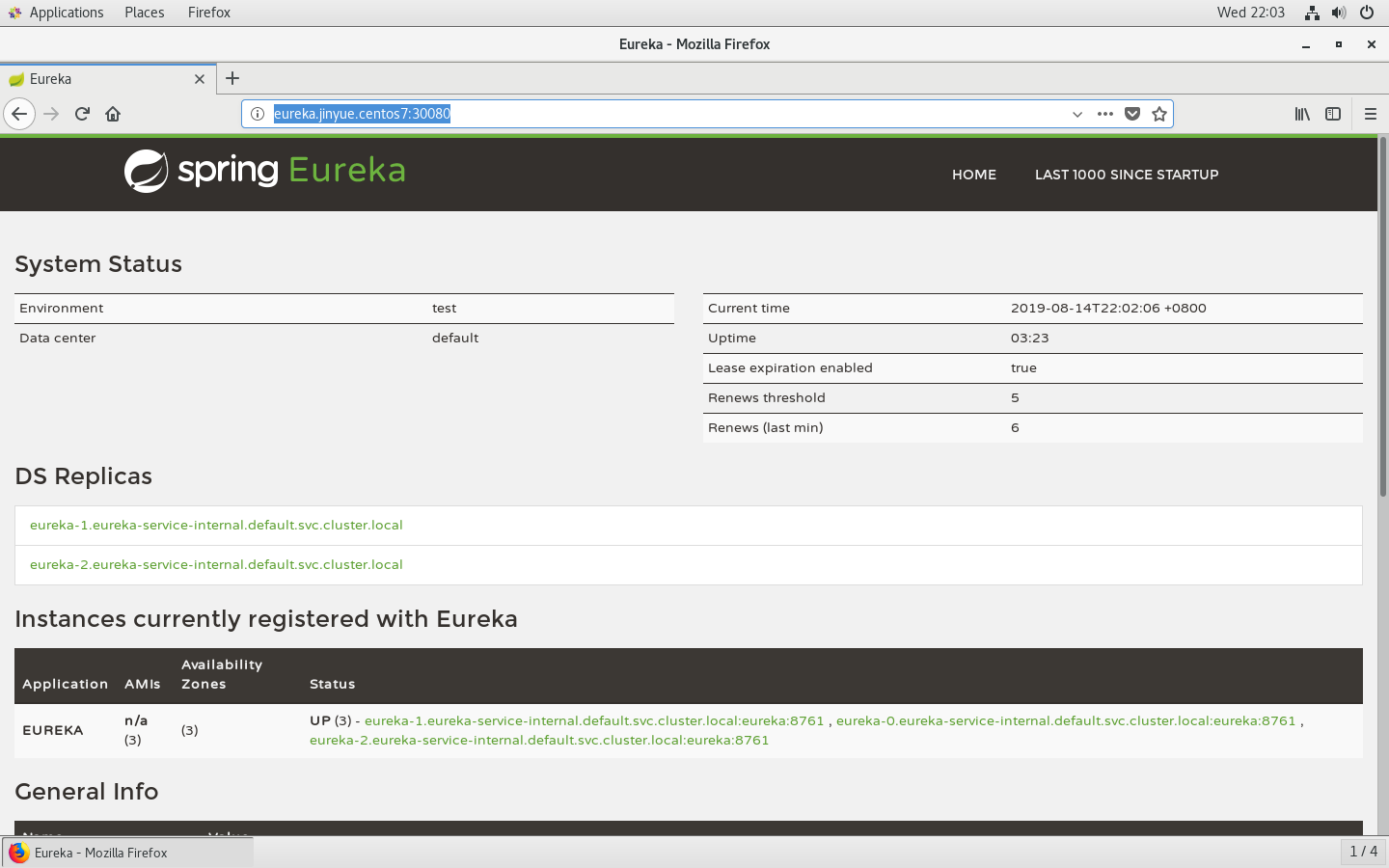Viewport: 1389px width, 868px height.
Task: Close the Eureka tab
Action: point(200,79)
